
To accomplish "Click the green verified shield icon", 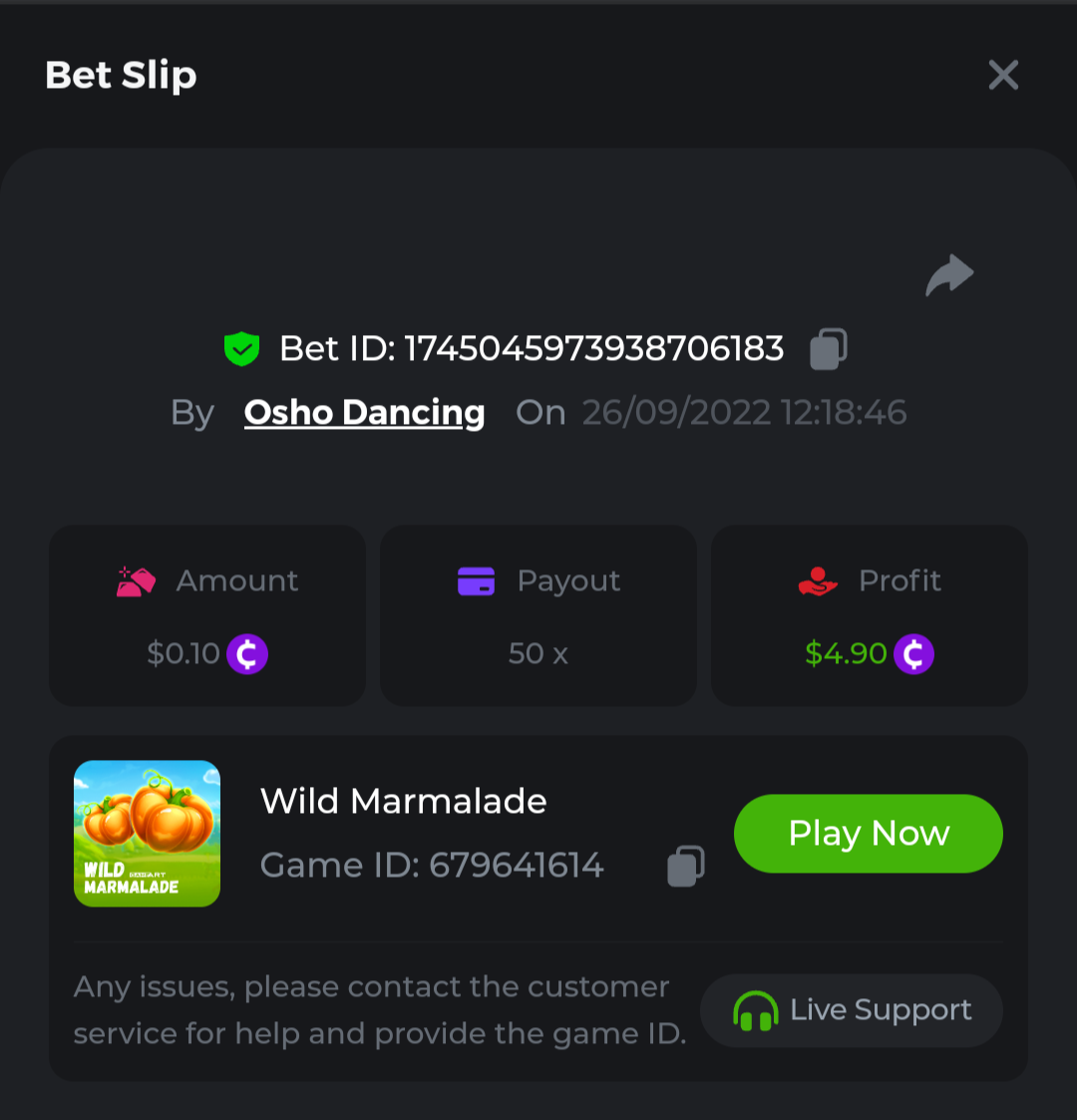I will coord(241,349).
